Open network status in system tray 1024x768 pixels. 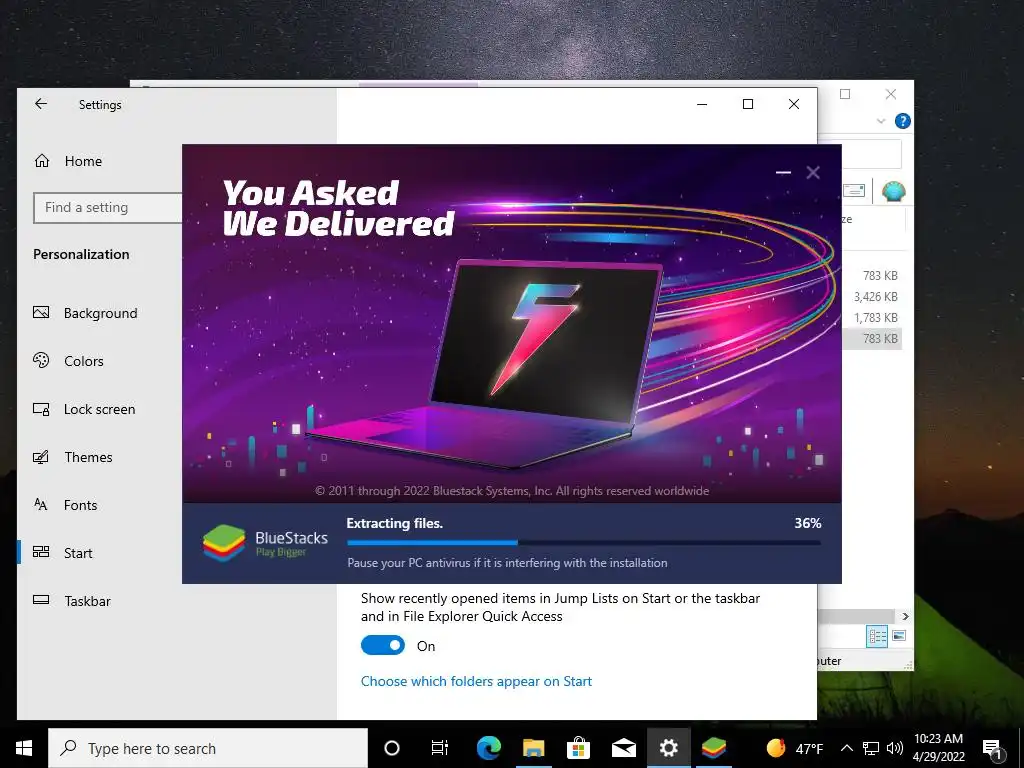tap(871, 748)
